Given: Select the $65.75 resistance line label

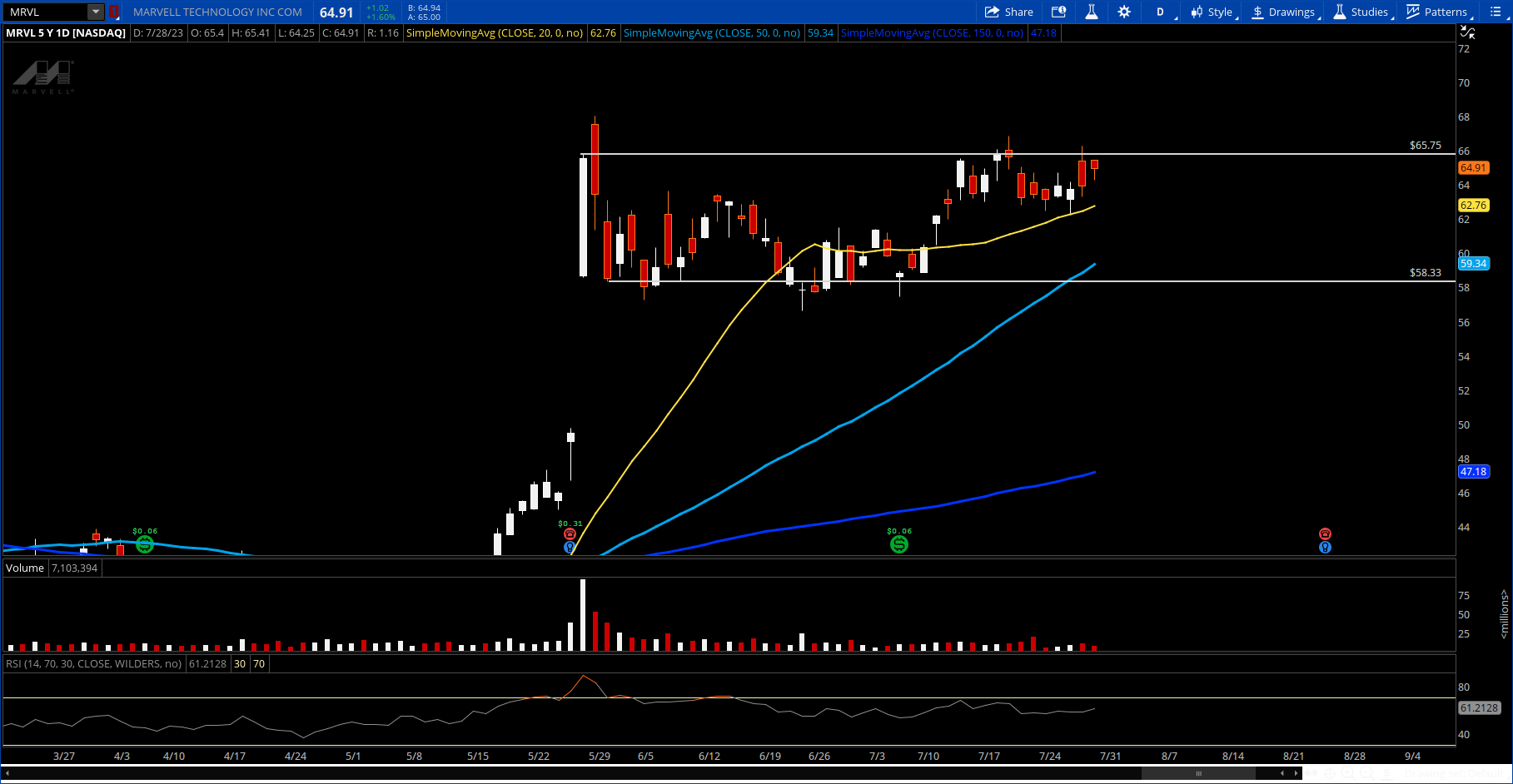Looking at the screenshot, I should click(1425, 146).
